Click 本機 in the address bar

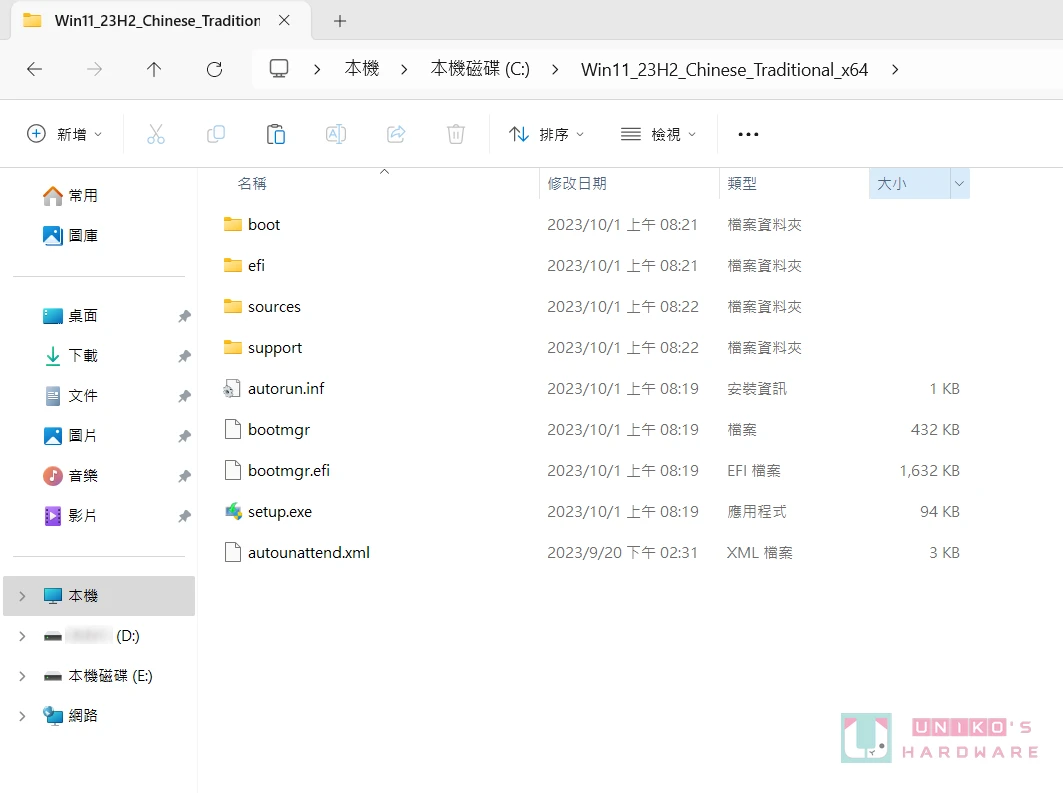[x=362, y=69]
